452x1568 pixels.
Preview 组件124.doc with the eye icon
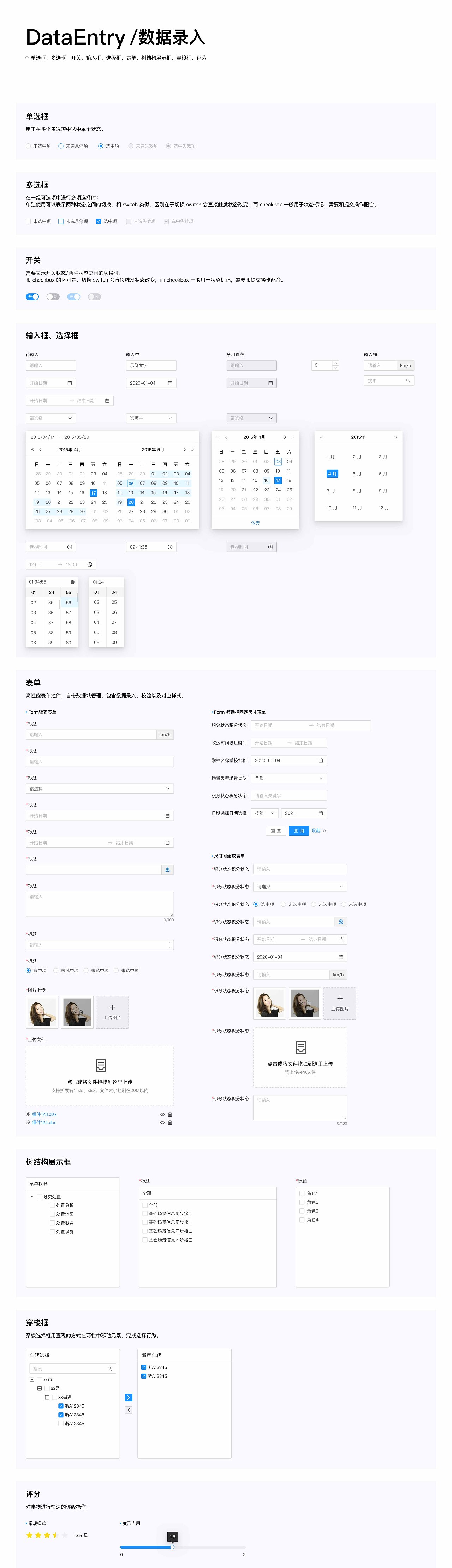coord(162,1123)
